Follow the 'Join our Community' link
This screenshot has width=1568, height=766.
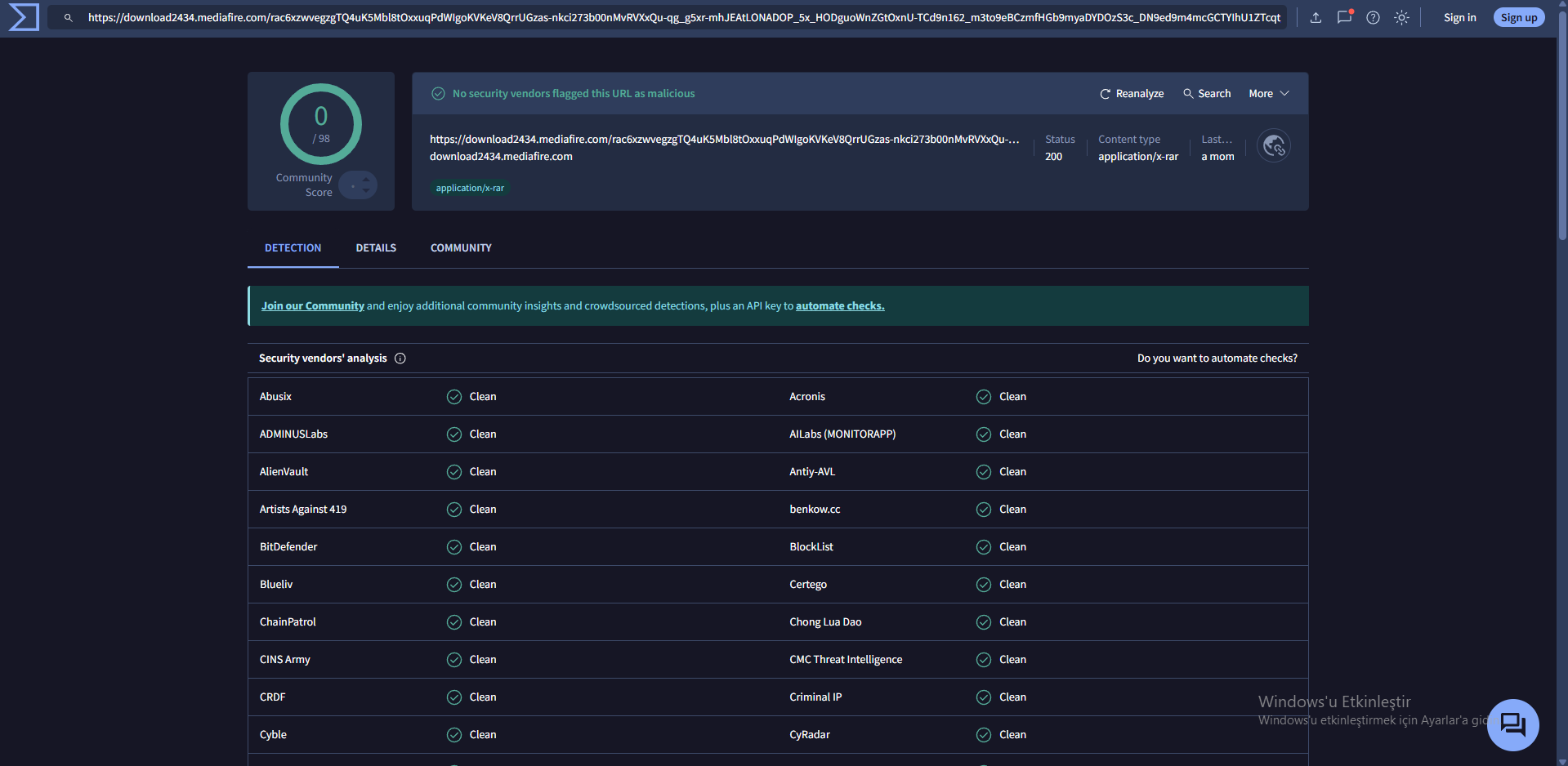pyautogui.click(x=313, y=306)
